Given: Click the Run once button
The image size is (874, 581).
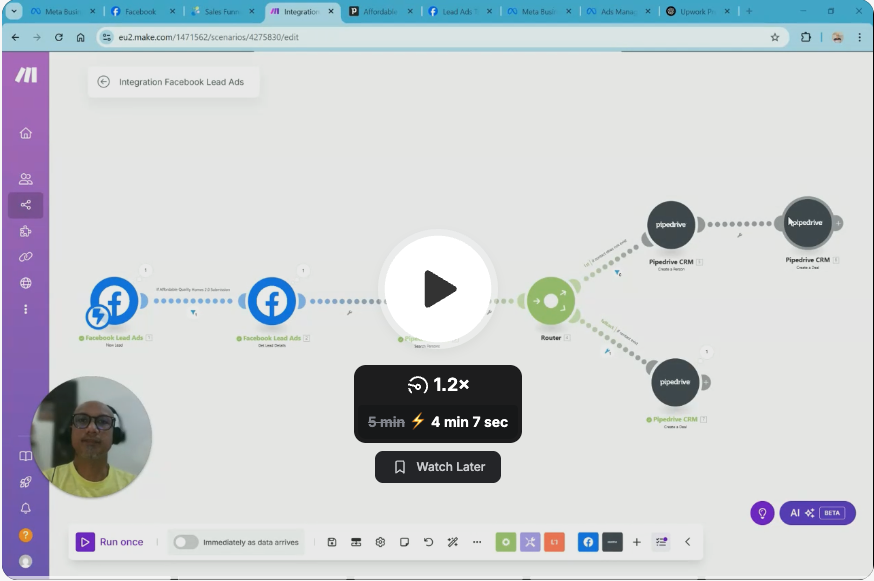Looking at the screenshot, I should (110, 542).
